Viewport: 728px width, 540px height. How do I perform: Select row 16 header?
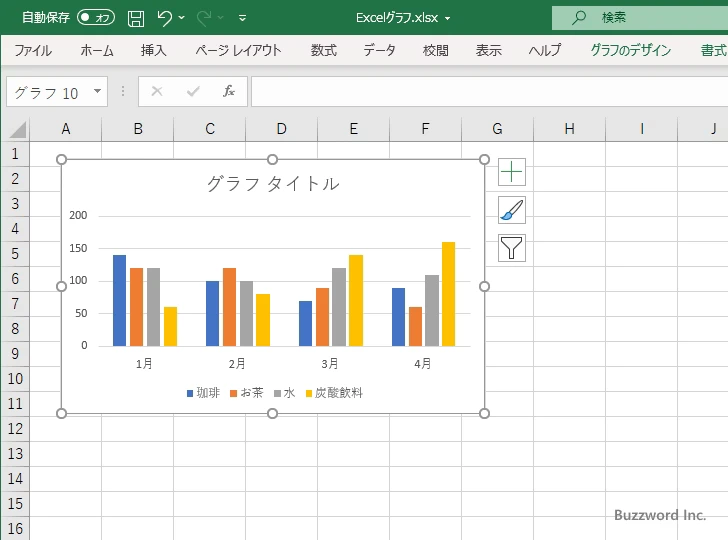(15, 528)
